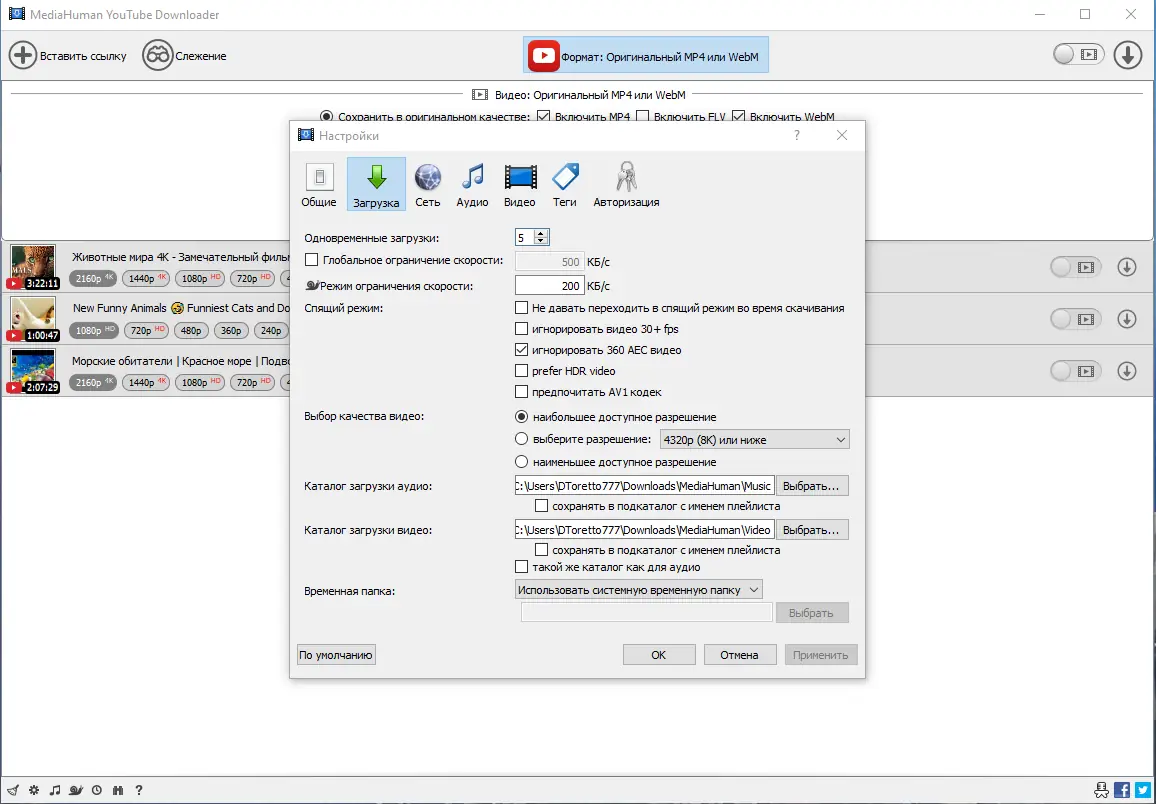
Task: Enable prefer HDR video checkbox
Action: 521,371
